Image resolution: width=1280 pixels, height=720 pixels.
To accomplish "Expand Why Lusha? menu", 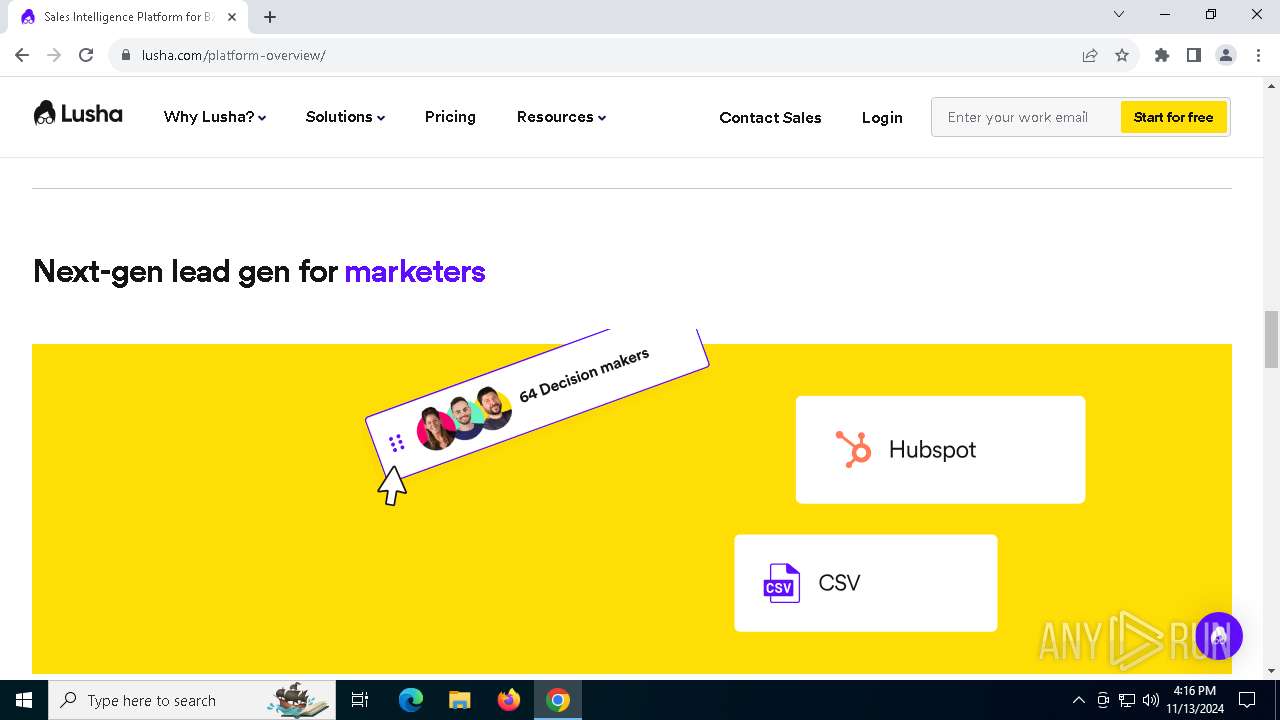I will tap(215, 117).
